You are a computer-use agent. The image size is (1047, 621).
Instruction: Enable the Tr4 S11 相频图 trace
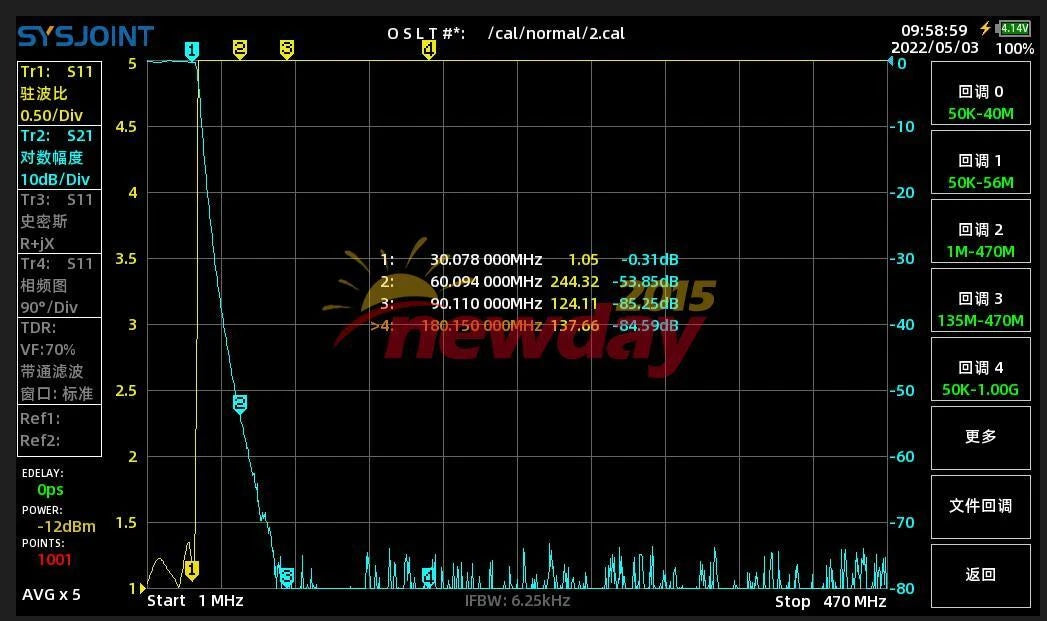[x=59, y=285]
